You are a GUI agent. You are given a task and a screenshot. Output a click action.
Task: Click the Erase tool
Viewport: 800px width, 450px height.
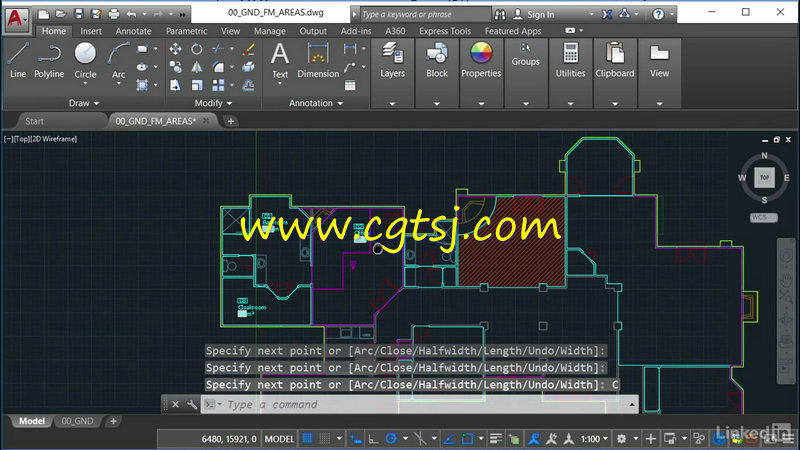[249, 49]
